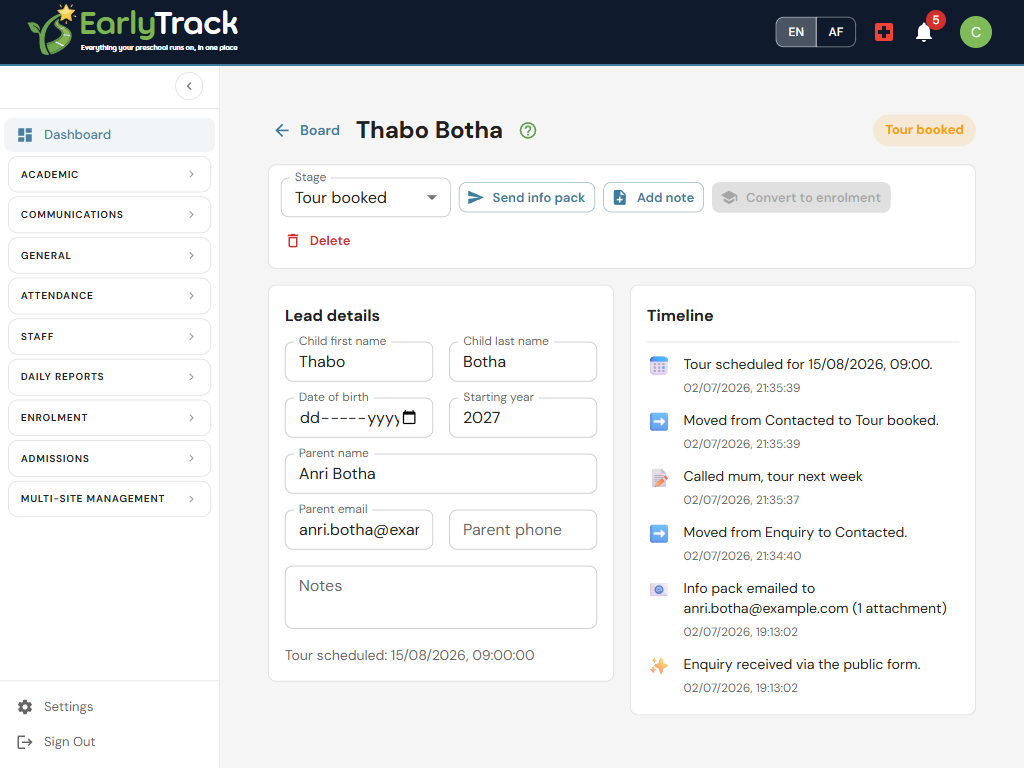The width and height of the screenshot is (1024, 768).
Task: Click timeline entry 'Tour scheduled for 15/08/2026, 09:00.'
Action: tap(807, 364)
